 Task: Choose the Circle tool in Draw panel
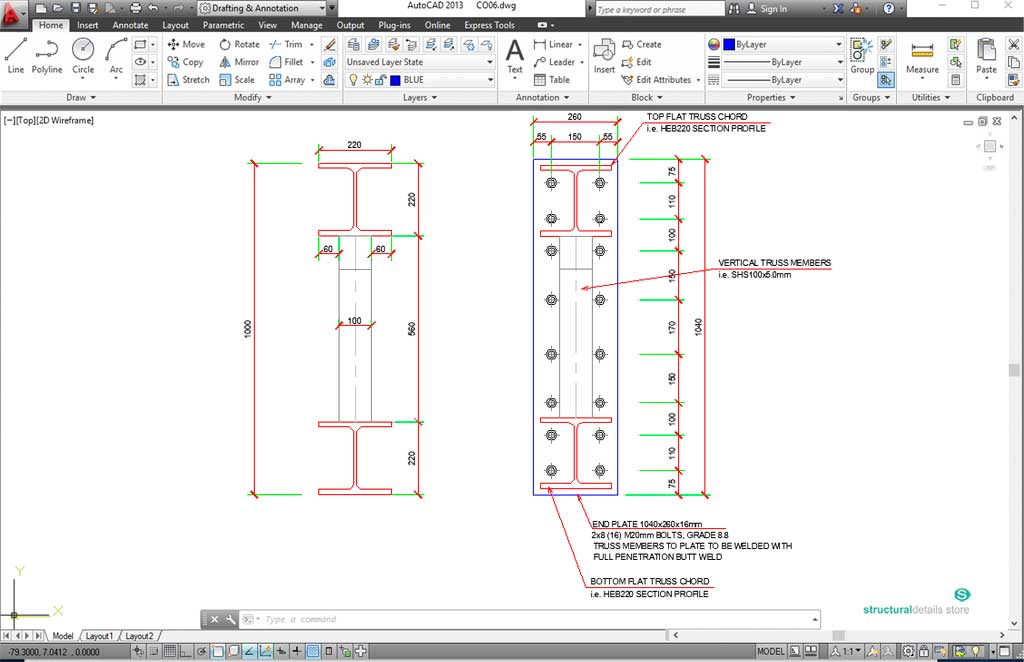(x=83, y=54)
